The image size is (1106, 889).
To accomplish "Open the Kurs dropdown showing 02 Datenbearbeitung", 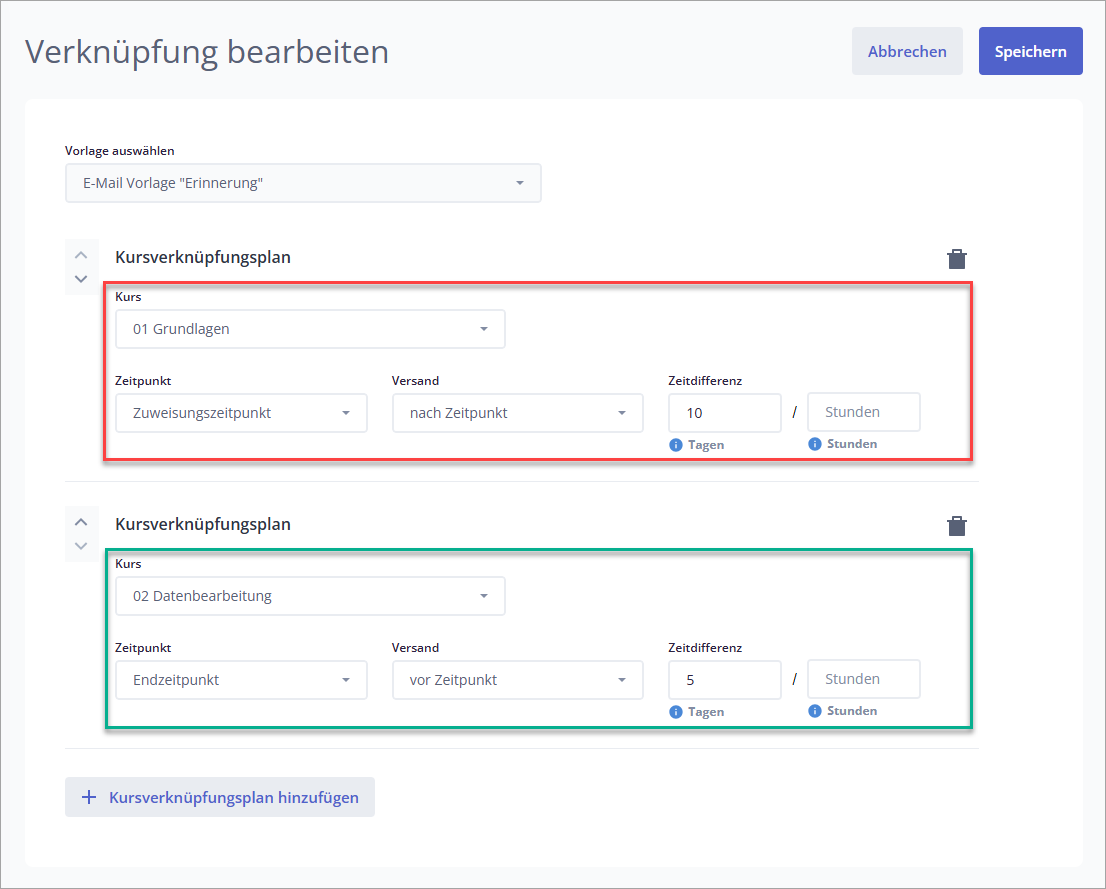I will pos(310,596).
